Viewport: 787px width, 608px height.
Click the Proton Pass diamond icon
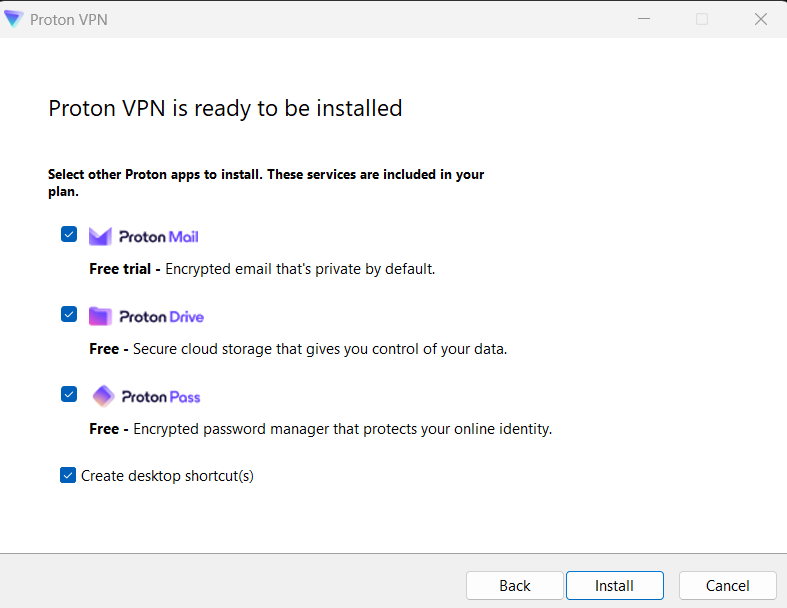[103, 396]
